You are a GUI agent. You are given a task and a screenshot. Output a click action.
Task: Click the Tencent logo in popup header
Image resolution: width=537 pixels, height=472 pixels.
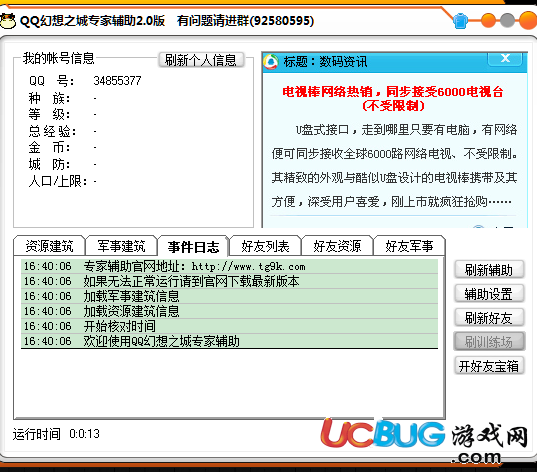coord(271,62)
